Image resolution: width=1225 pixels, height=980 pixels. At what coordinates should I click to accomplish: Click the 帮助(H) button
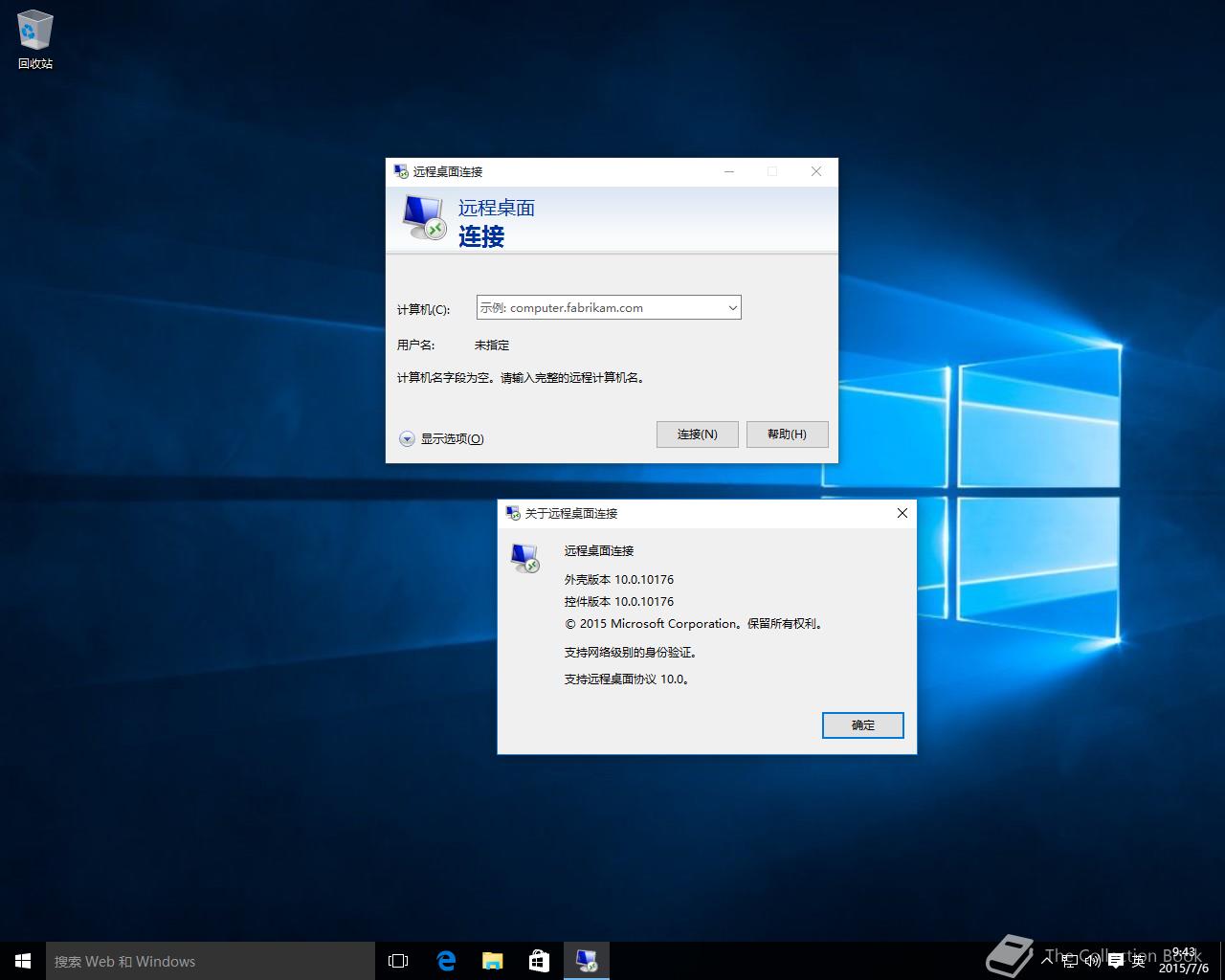click(787, 434)
